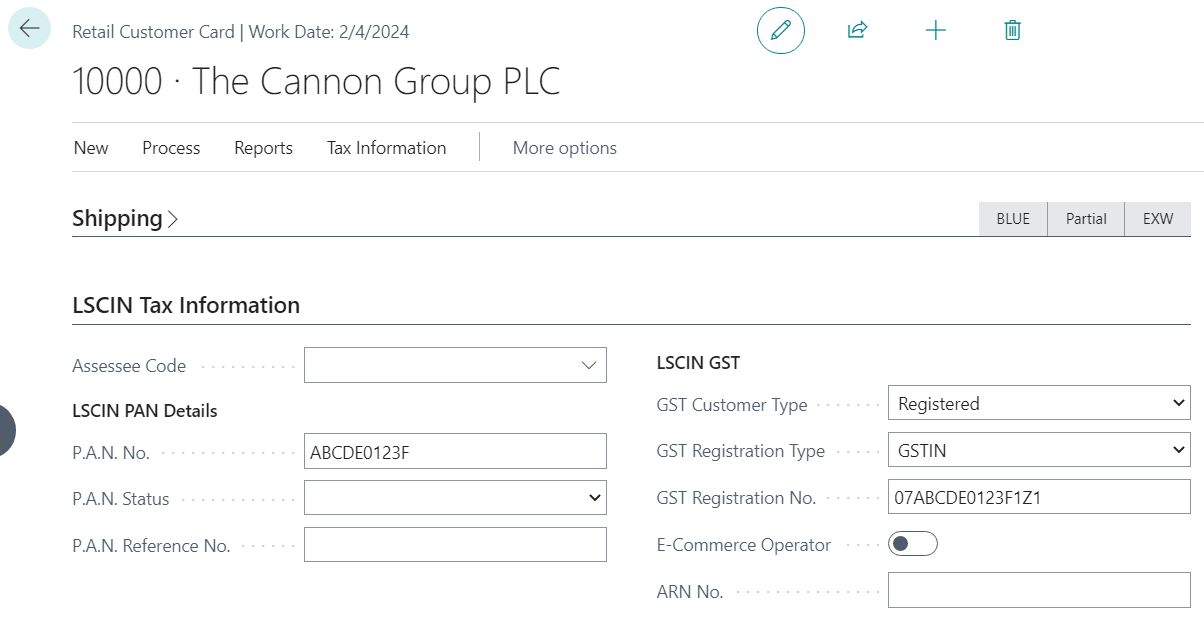Open the Tax Information menu

(386, 148)
